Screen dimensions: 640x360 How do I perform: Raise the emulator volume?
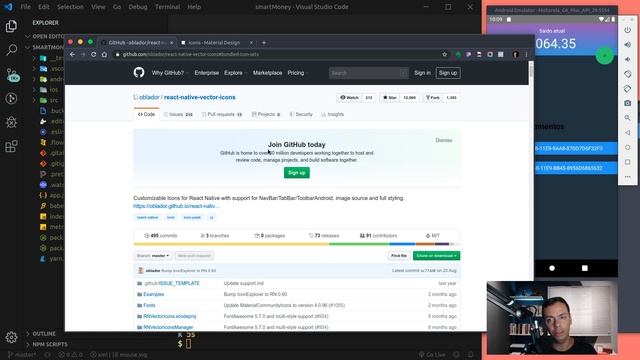(628, 45)
